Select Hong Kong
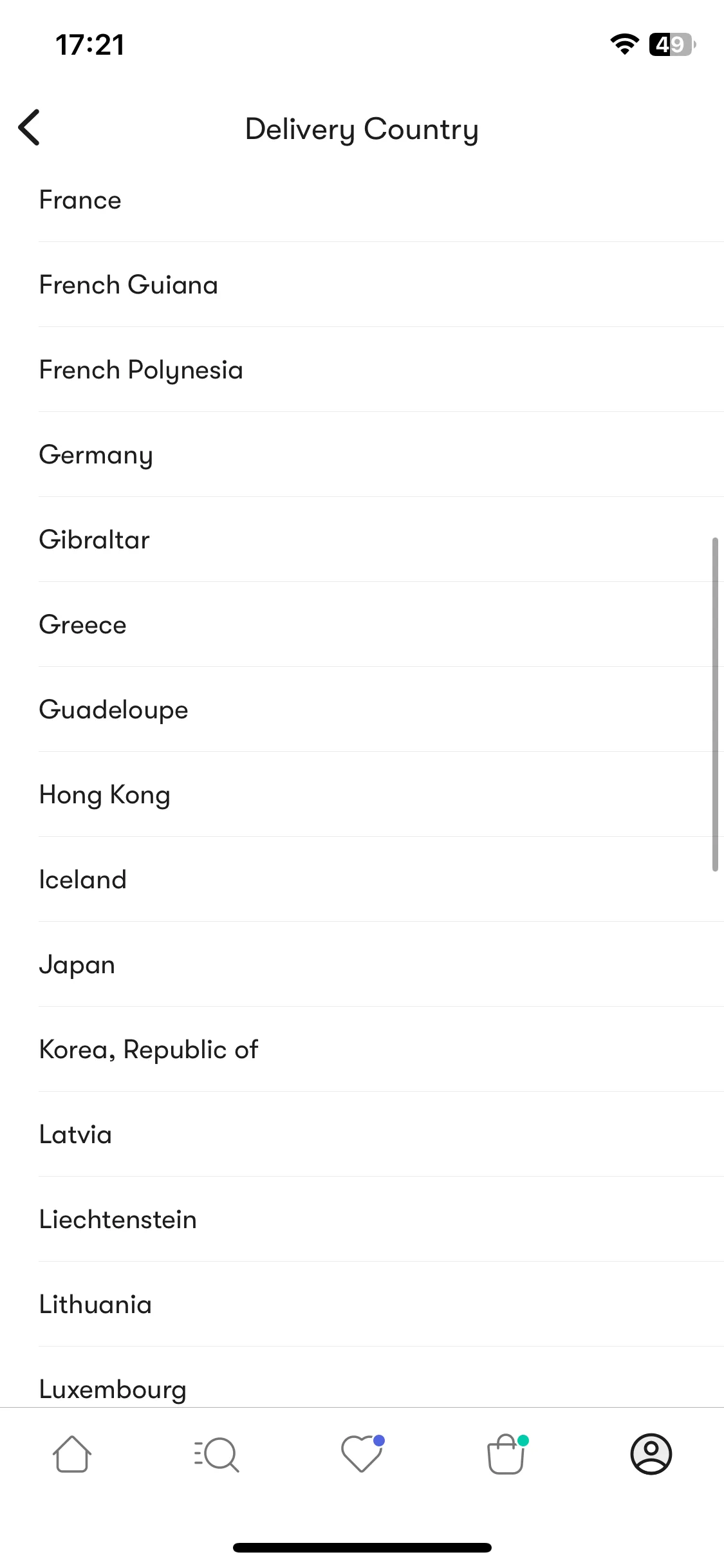Viewport: 724px width, 1568px height. click(x=381, y=795)
